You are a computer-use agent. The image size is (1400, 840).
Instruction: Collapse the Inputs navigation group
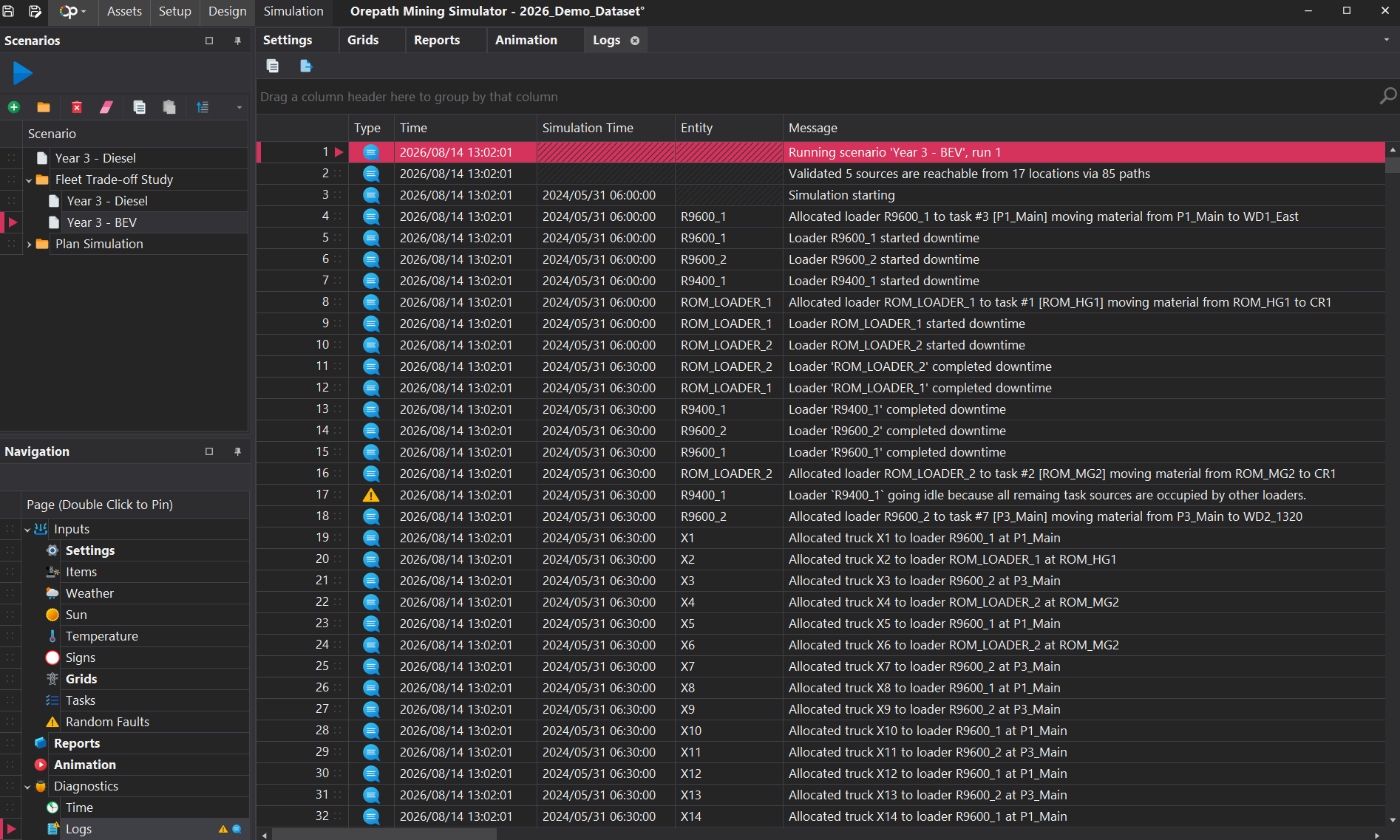(27, 530)
